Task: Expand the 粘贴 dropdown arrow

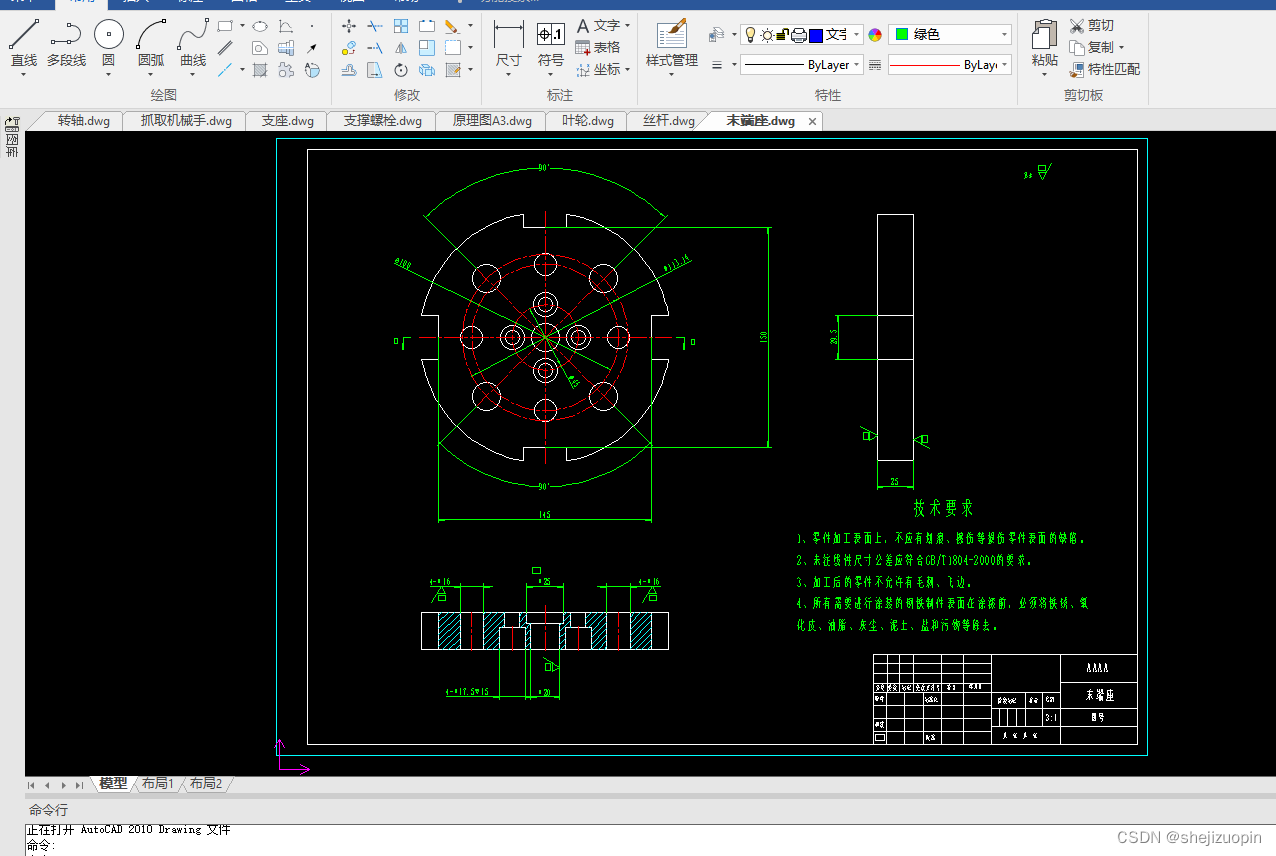Action: pos(1044,75)
